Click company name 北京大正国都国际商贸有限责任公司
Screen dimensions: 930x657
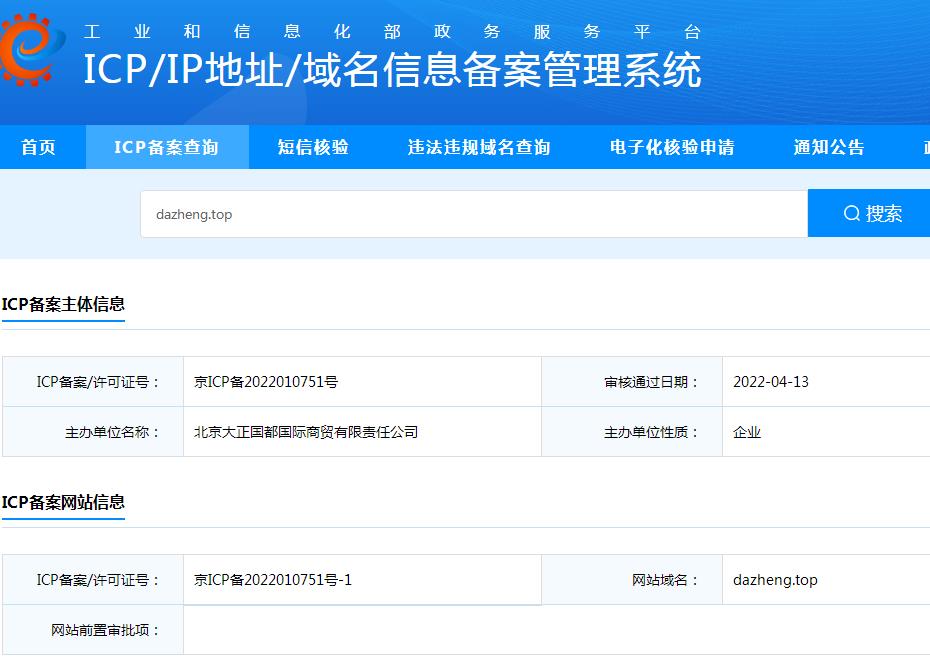(x=306, y=432)
